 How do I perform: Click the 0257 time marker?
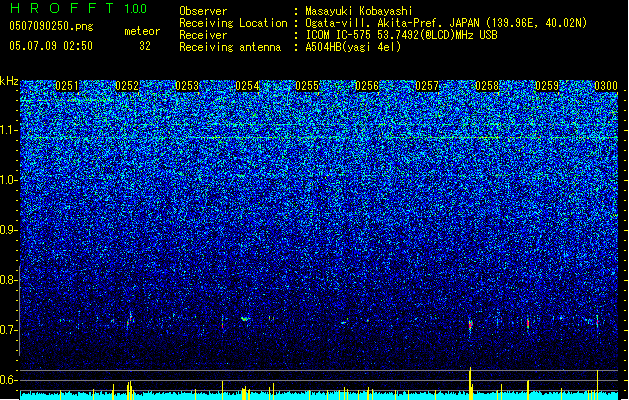[427, 86]
